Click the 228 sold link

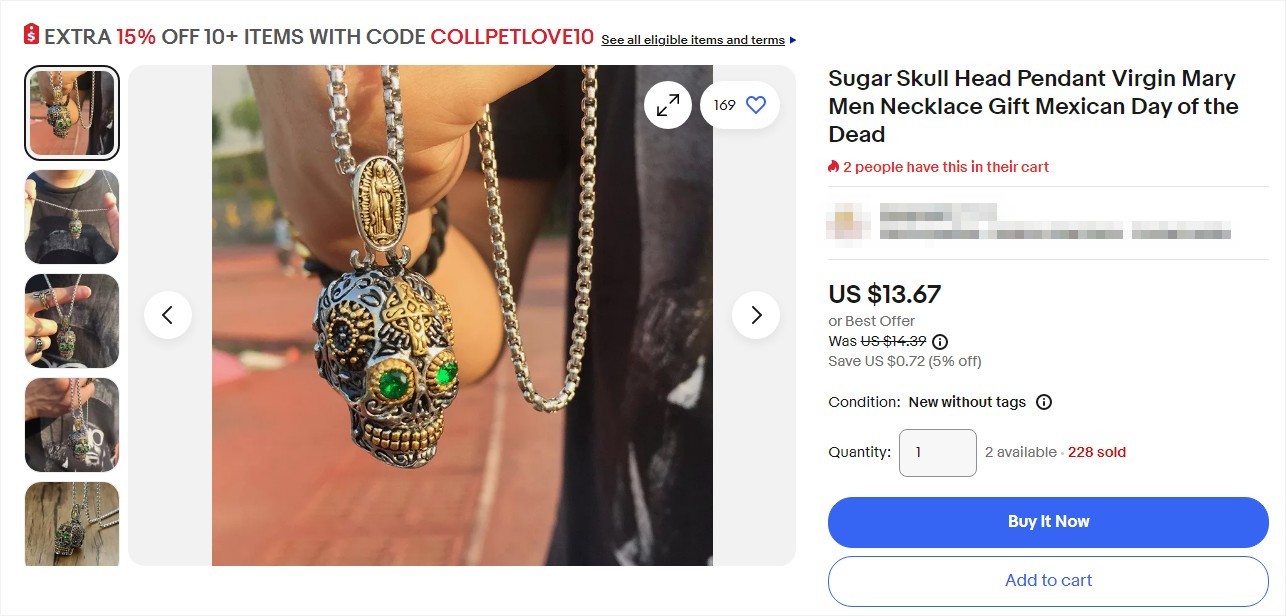point(1096,451)
